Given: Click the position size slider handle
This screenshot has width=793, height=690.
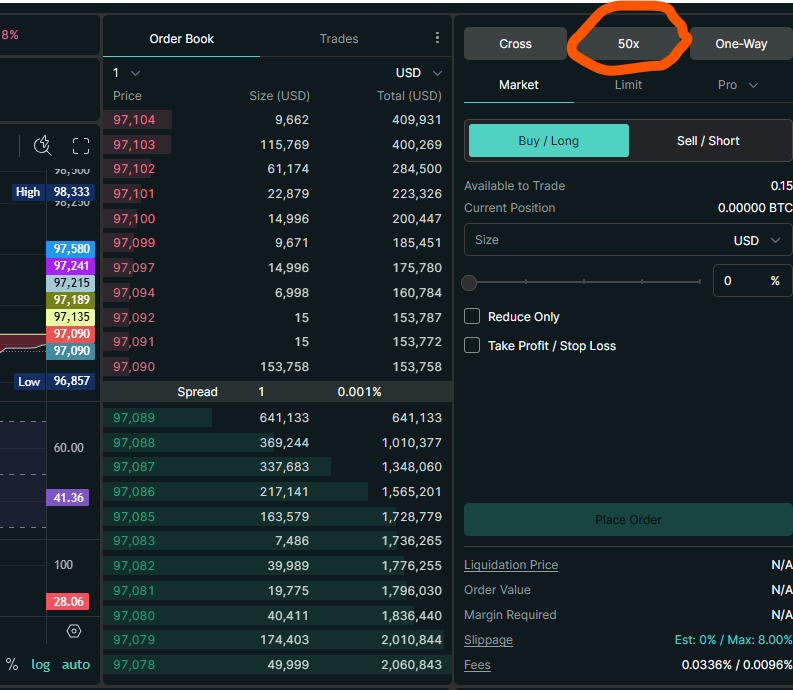Looking at the screenshot, I should [x=469, y=283].
